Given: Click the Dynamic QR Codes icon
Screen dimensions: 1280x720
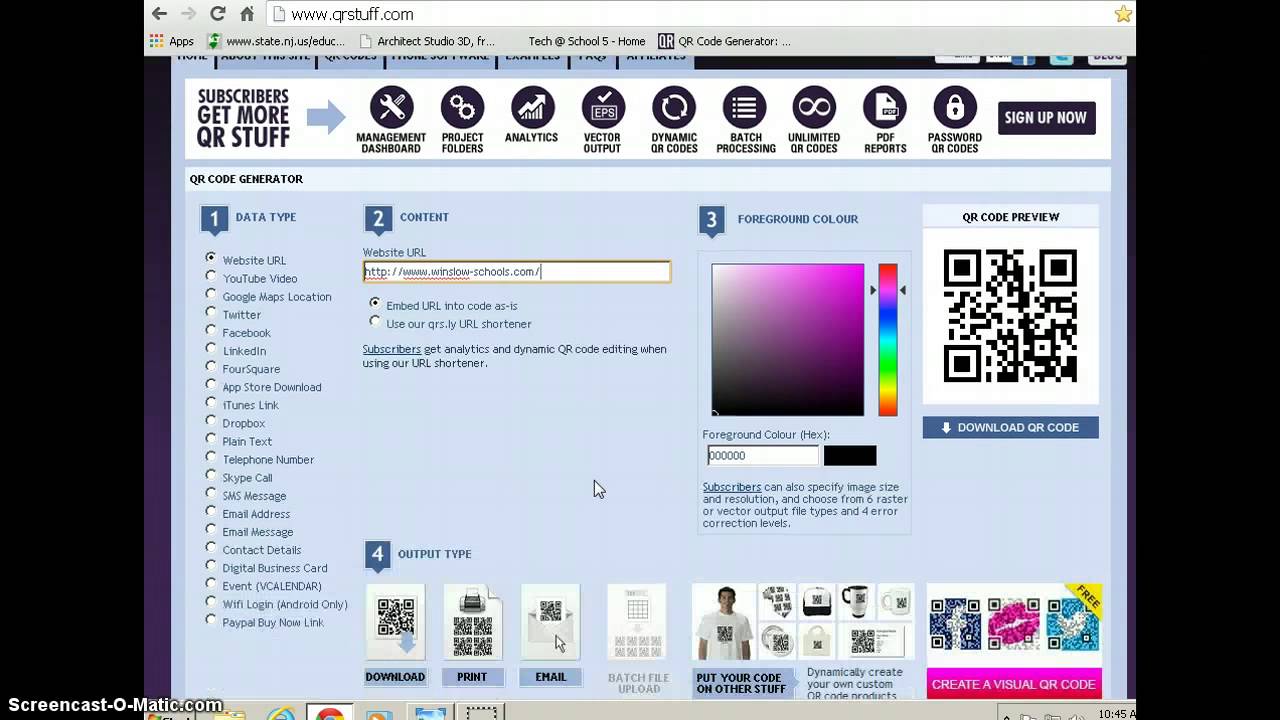Looking at the screenshot, I should click(x=674, y=107).
